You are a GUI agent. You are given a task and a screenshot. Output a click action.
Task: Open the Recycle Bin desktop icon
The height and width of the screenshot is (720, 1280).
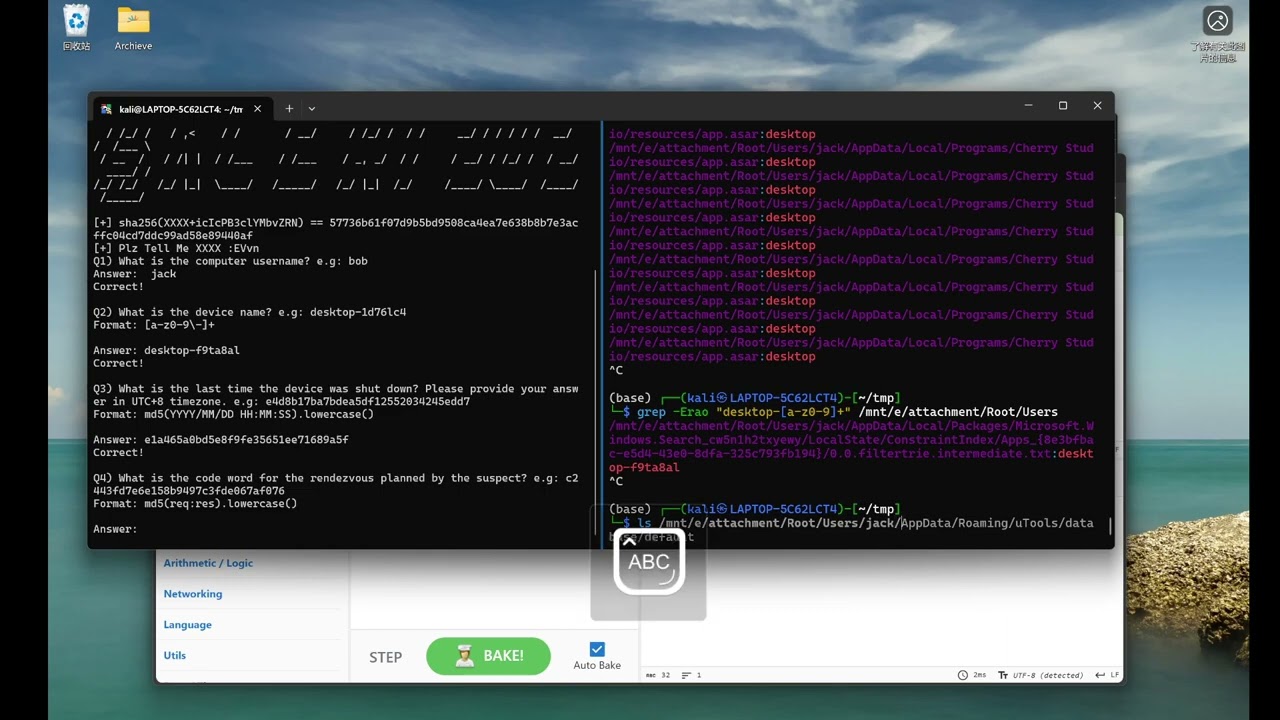pos(76,27)
